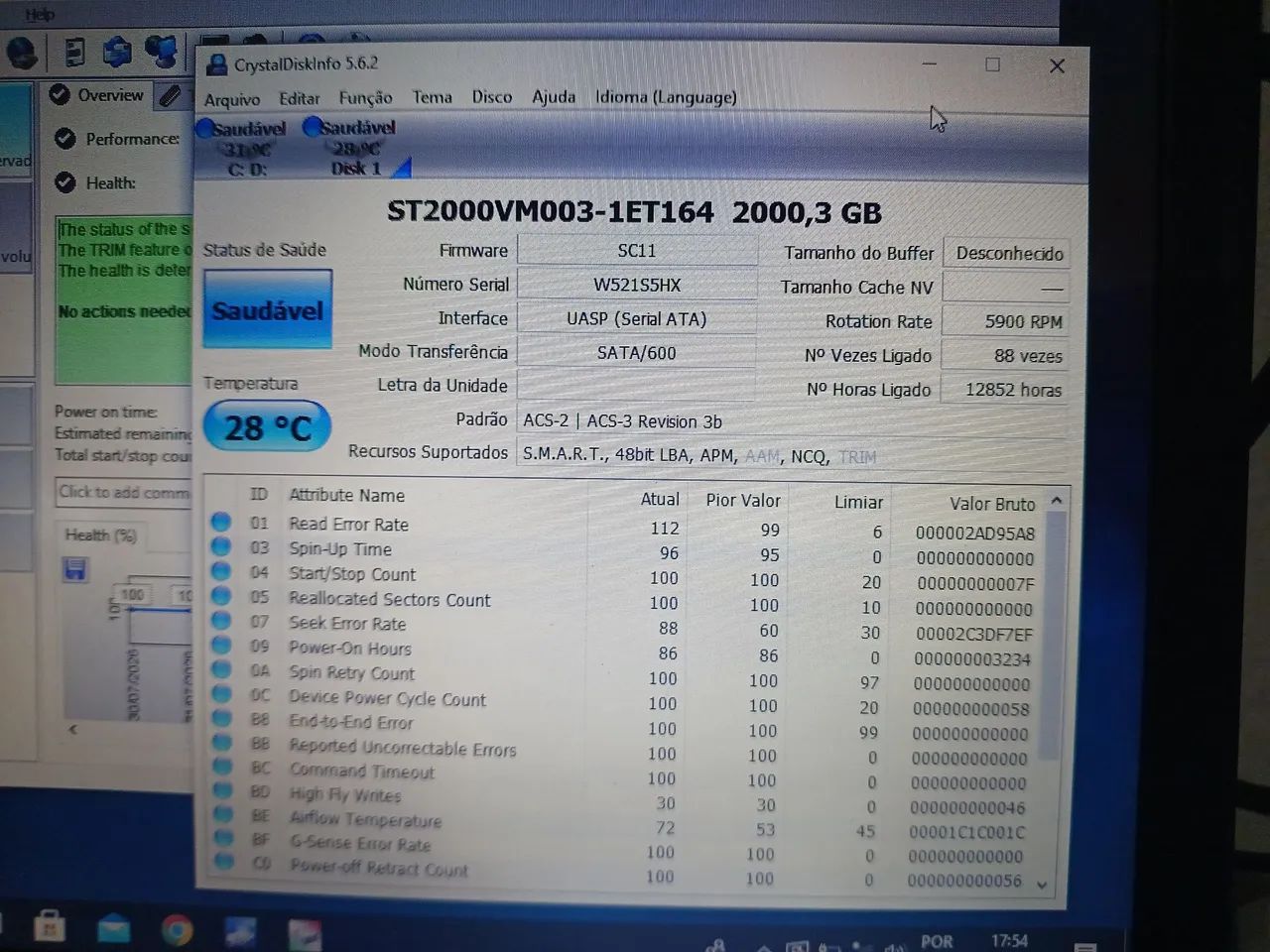Select the Airflow Temperature row
The width and height of the screenshot is (1270, 952).
coord(623,824)
